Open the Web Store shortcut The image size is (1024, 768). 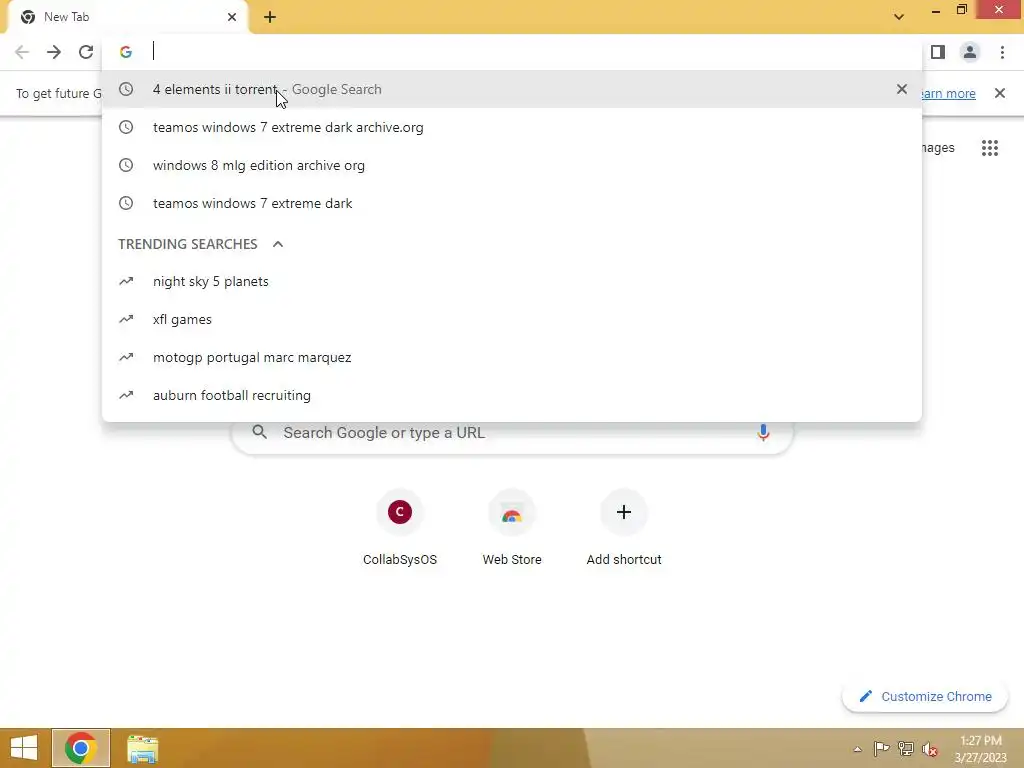coord(511,528)
